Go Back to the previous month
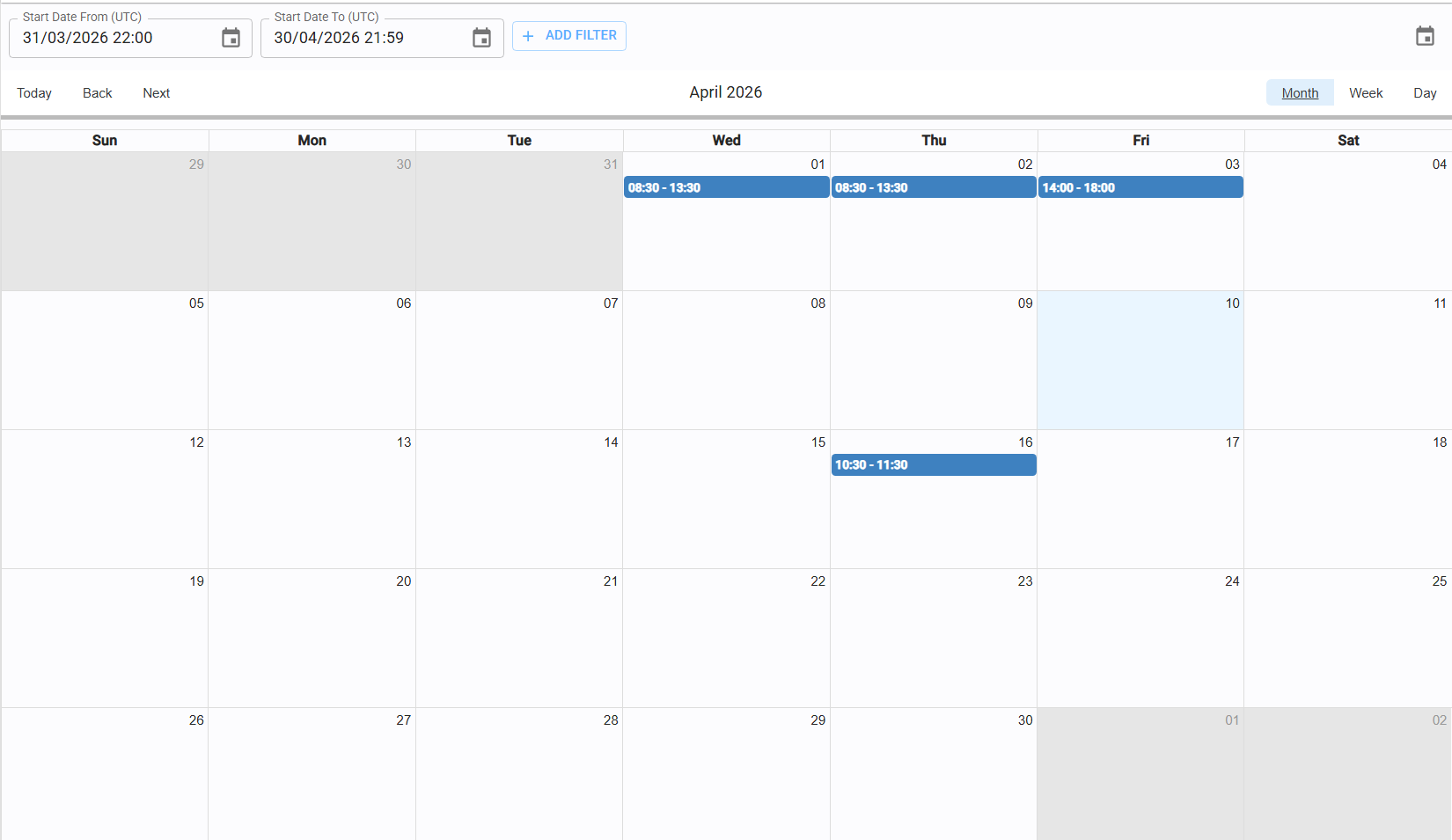Image resolution: width=1452 pixels, height=840 pixels. 97,93
